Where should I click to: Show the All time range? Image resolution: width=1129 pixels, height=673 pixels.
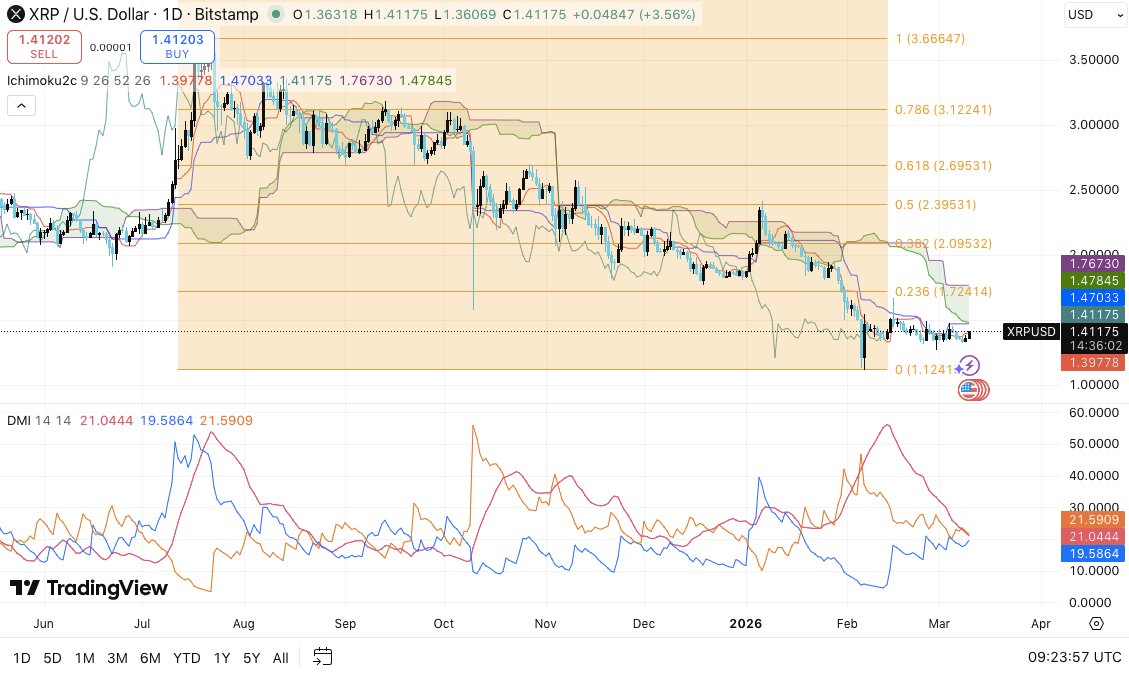tap(281, 658)
